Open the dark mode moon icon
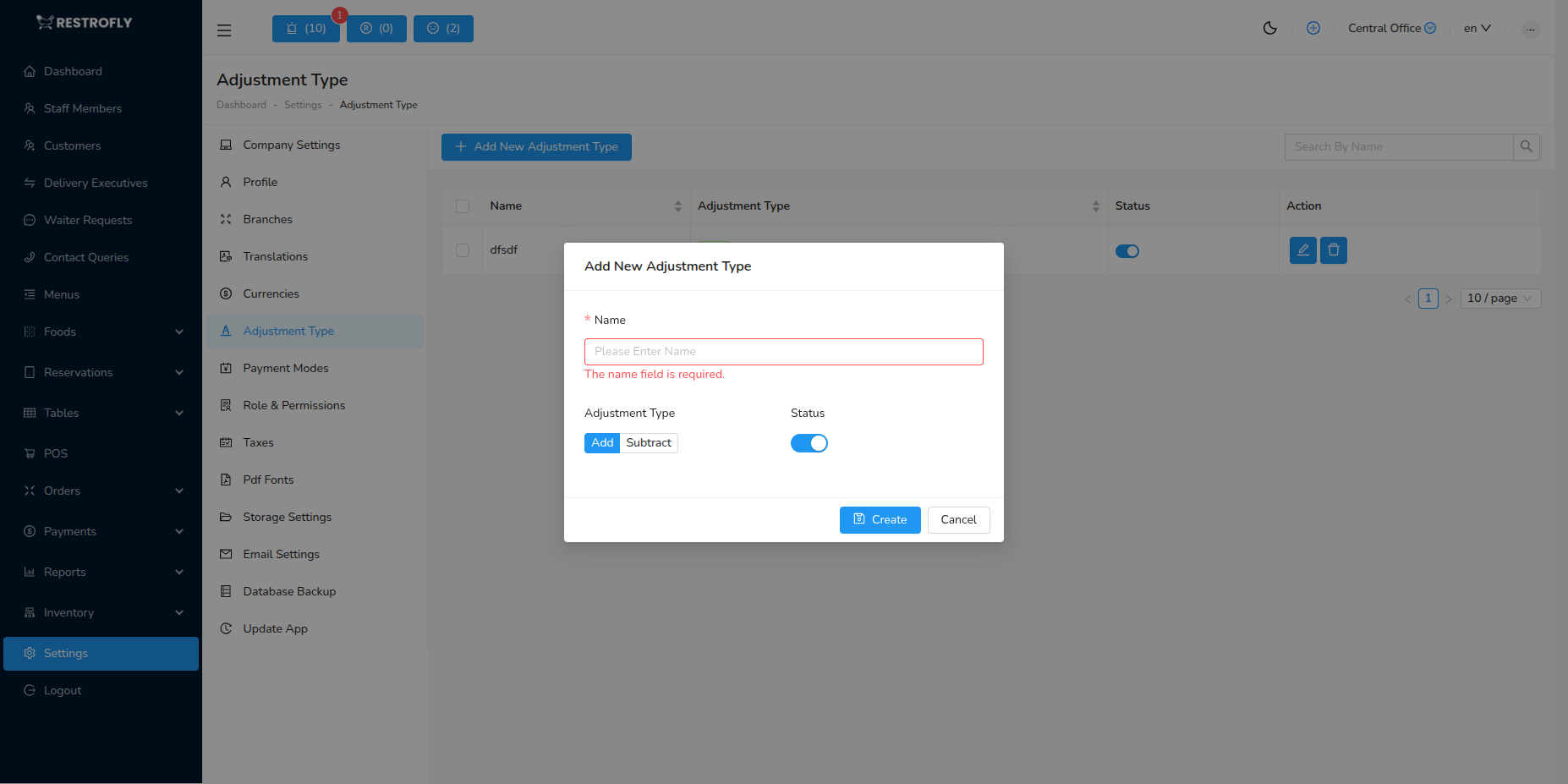 pos(1269,28)
